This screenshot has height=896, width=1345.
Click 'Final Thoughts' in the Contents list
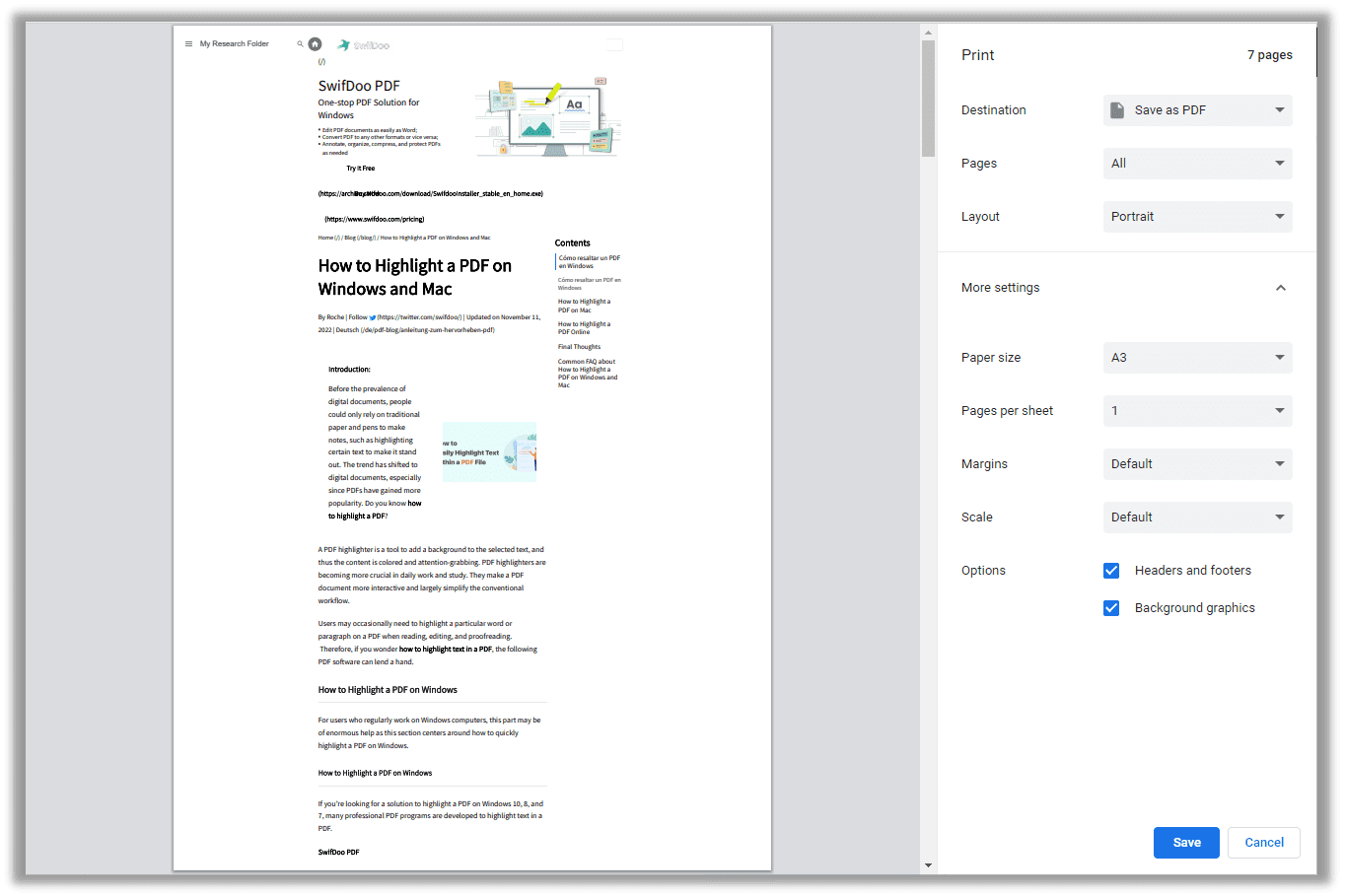point(579,347)
